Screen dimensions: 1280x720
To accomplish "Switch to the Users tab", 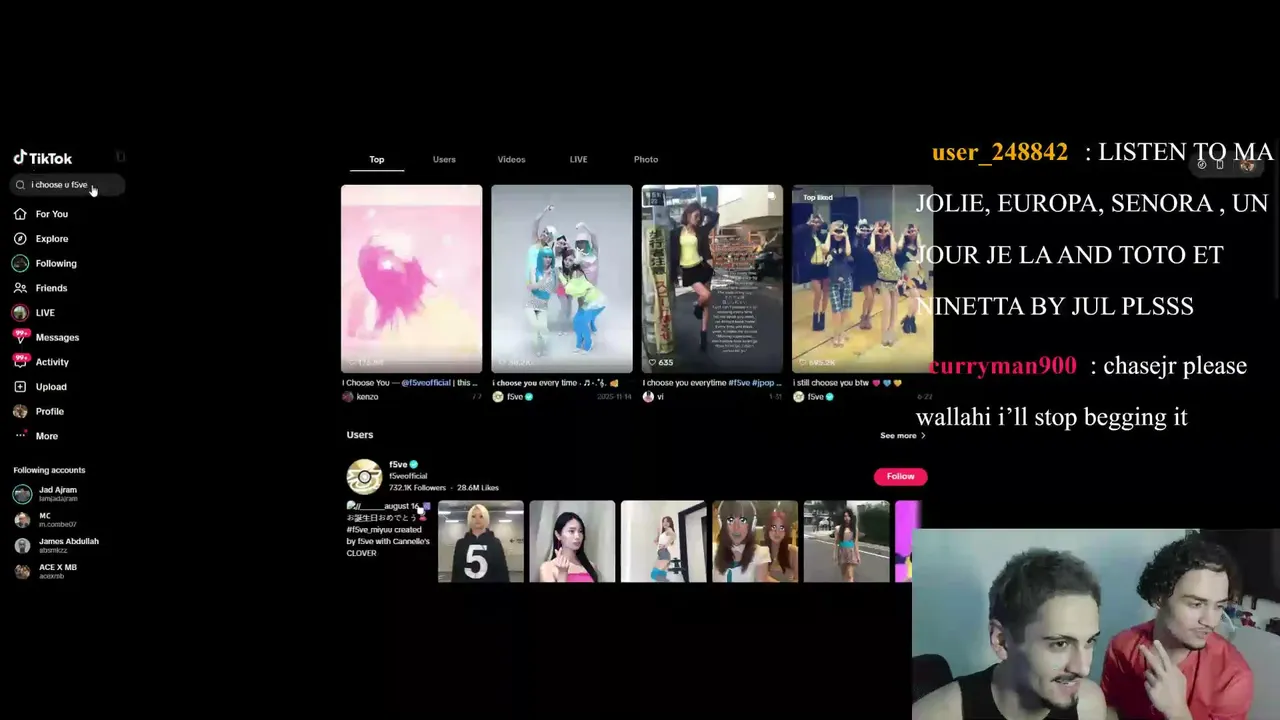I will [x=444, y=160].
